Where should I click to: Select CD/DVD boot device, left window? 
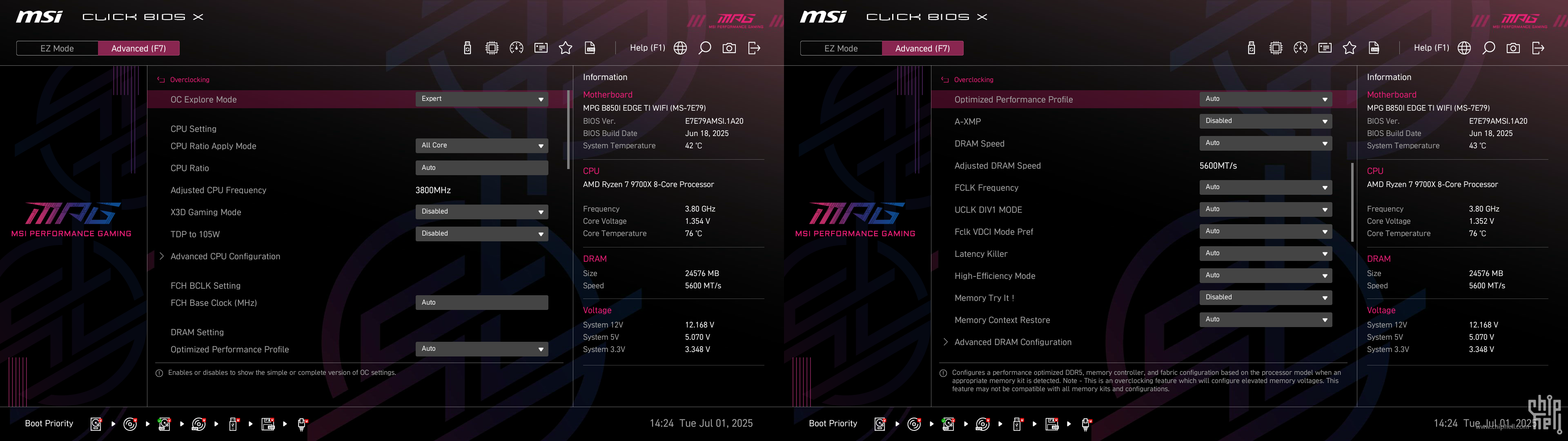click(130, 424)
